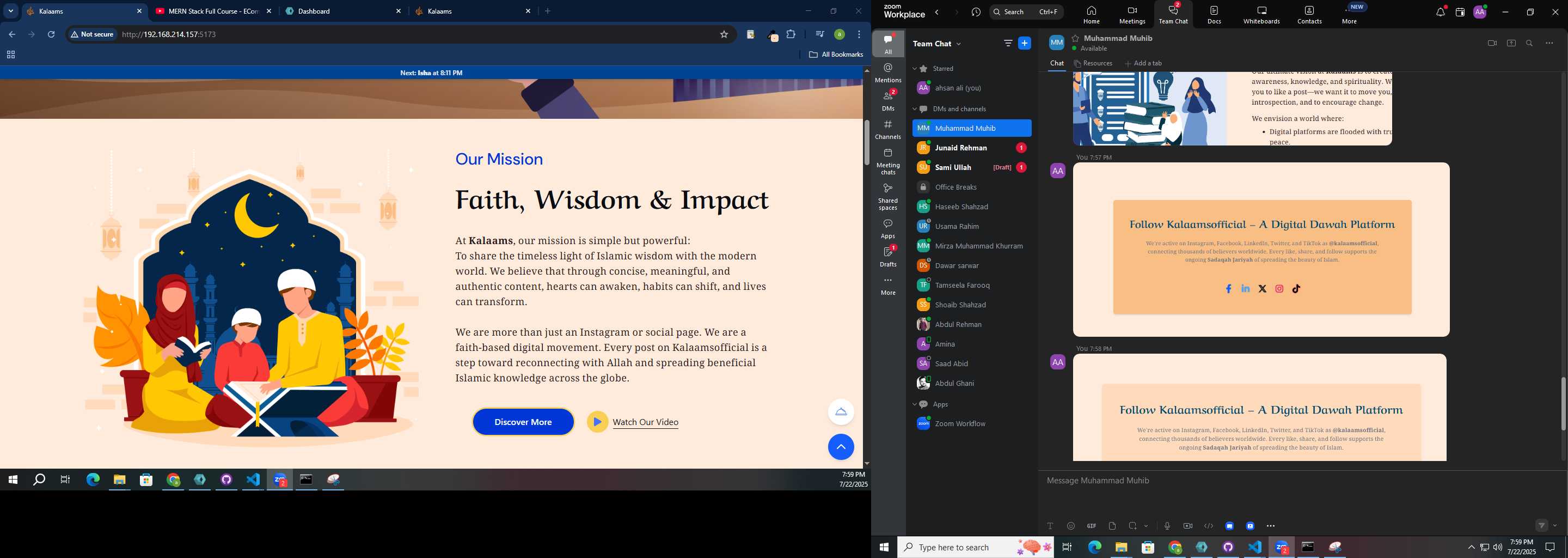Click Discover More button on webpage

(523, 422)
